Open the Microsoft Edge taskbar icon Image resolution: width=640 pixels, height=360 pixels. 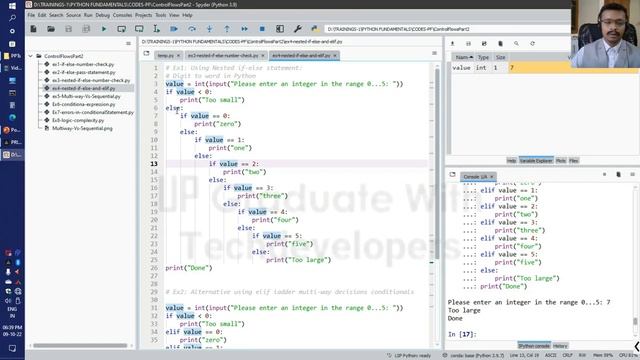pos(12,117)
